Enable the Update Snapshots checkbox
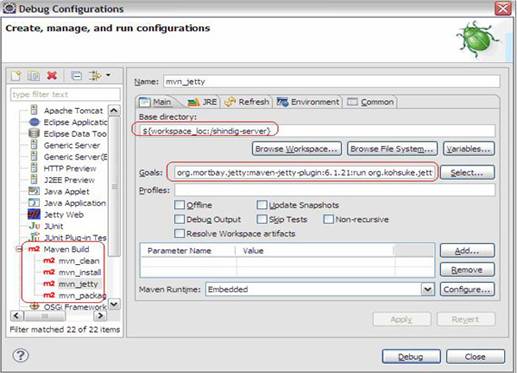Viewport: 517px width, 373px height. [x=262, y=205]
